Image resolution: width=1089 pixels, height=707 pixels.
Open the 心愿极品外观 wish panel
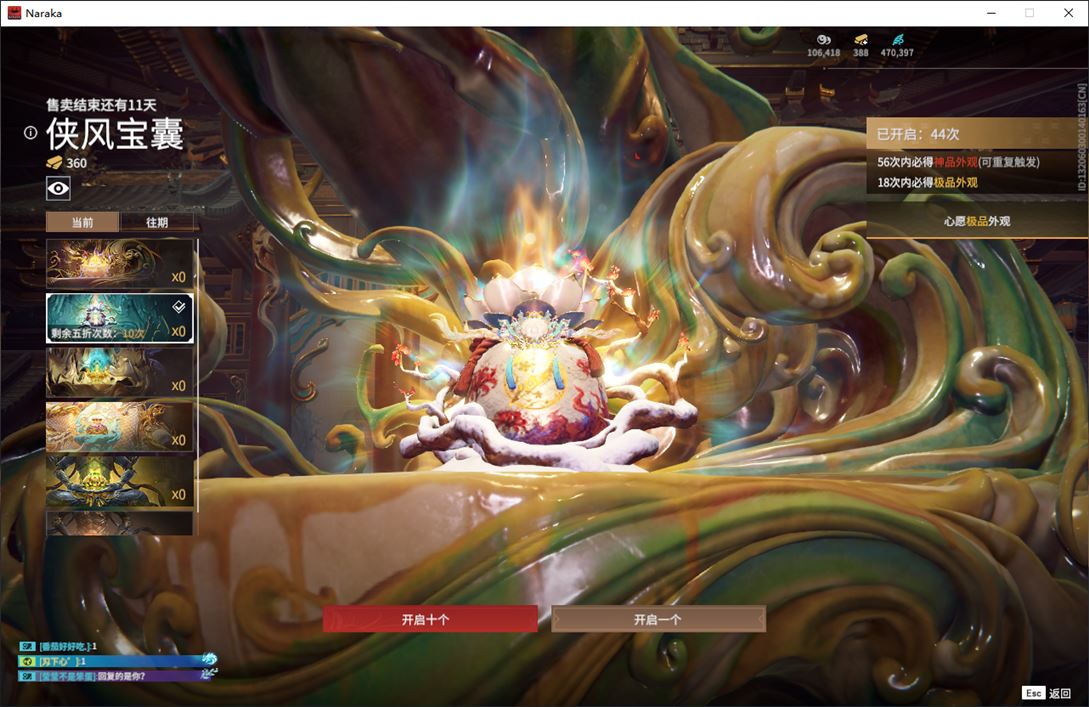pyautogui.click(x=976, y=221)
